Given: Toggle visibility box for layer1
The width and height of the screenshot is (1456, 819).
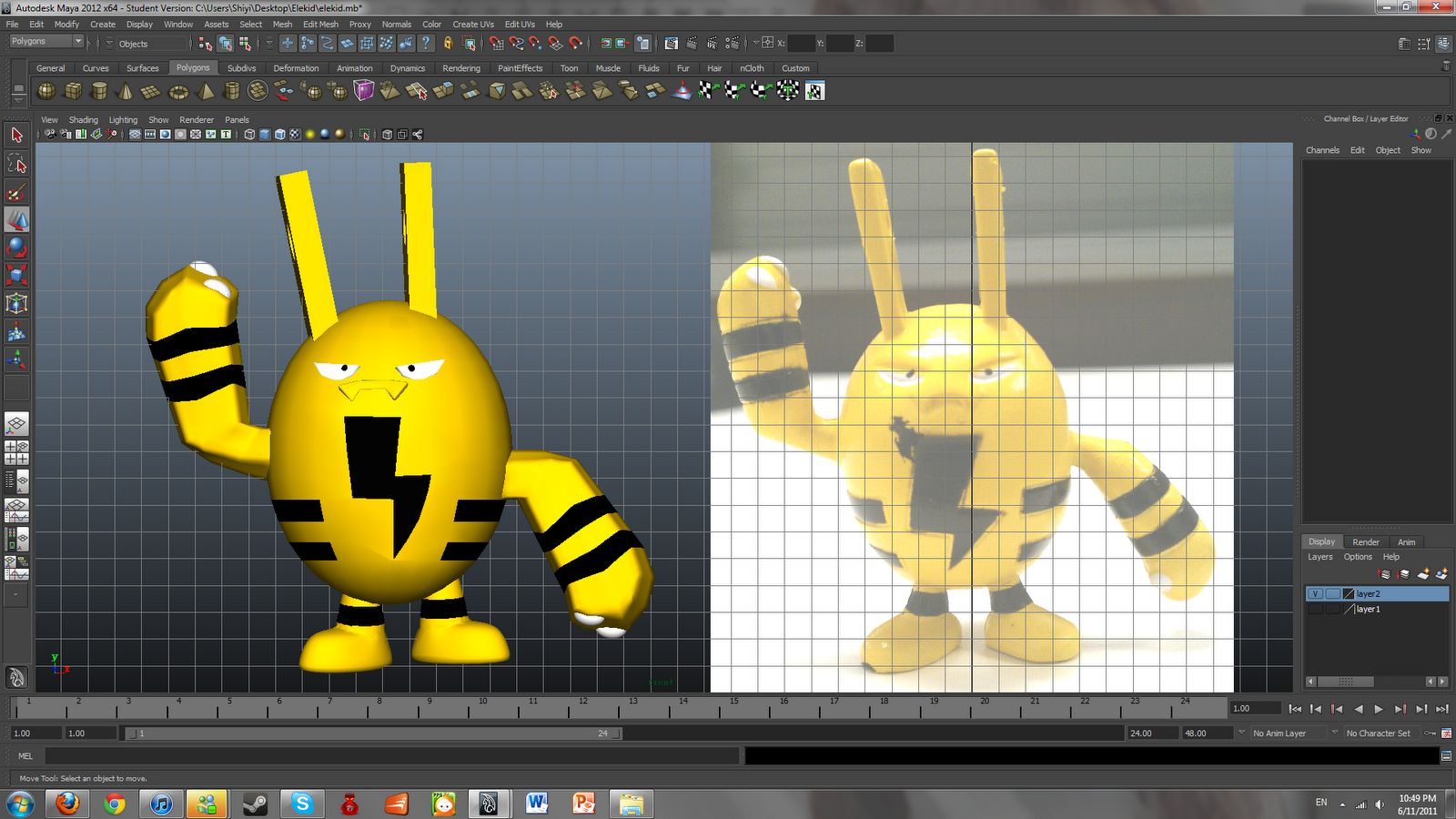Looking at the screenshot, I should click(x=1315, y=609).
